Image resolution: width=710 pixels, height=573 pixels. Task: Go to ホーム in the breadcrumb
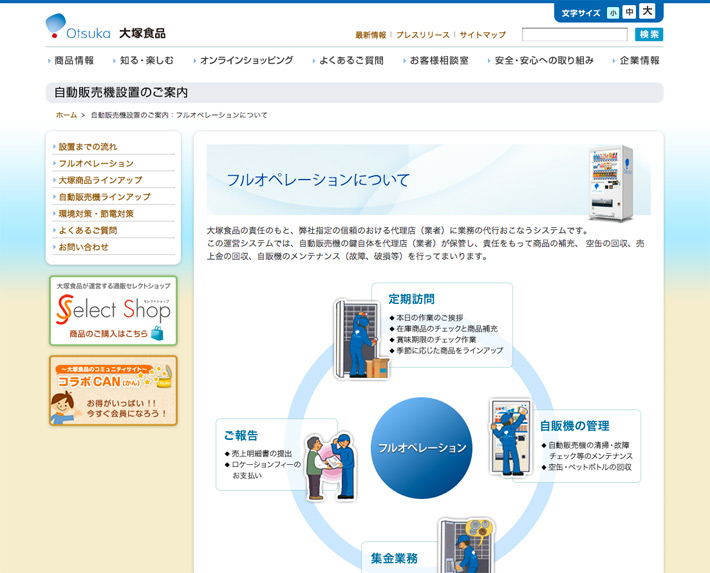(x=66, y=115)
